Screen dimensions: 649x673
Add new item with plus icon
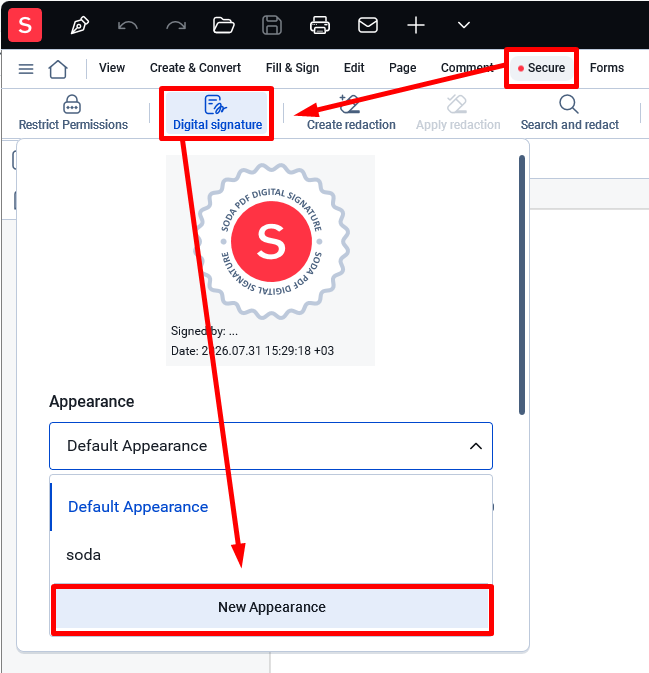pos(416,25)
